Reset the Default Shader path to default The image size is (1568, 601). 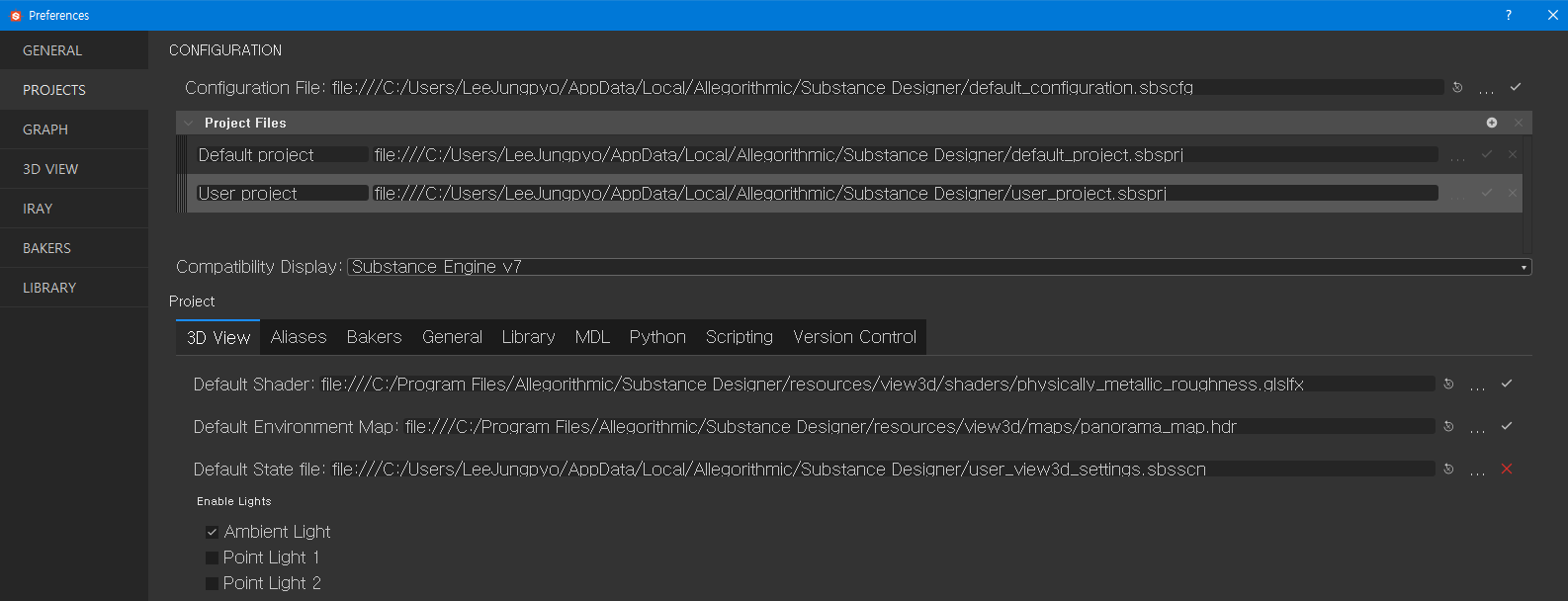coord(1448,384)
